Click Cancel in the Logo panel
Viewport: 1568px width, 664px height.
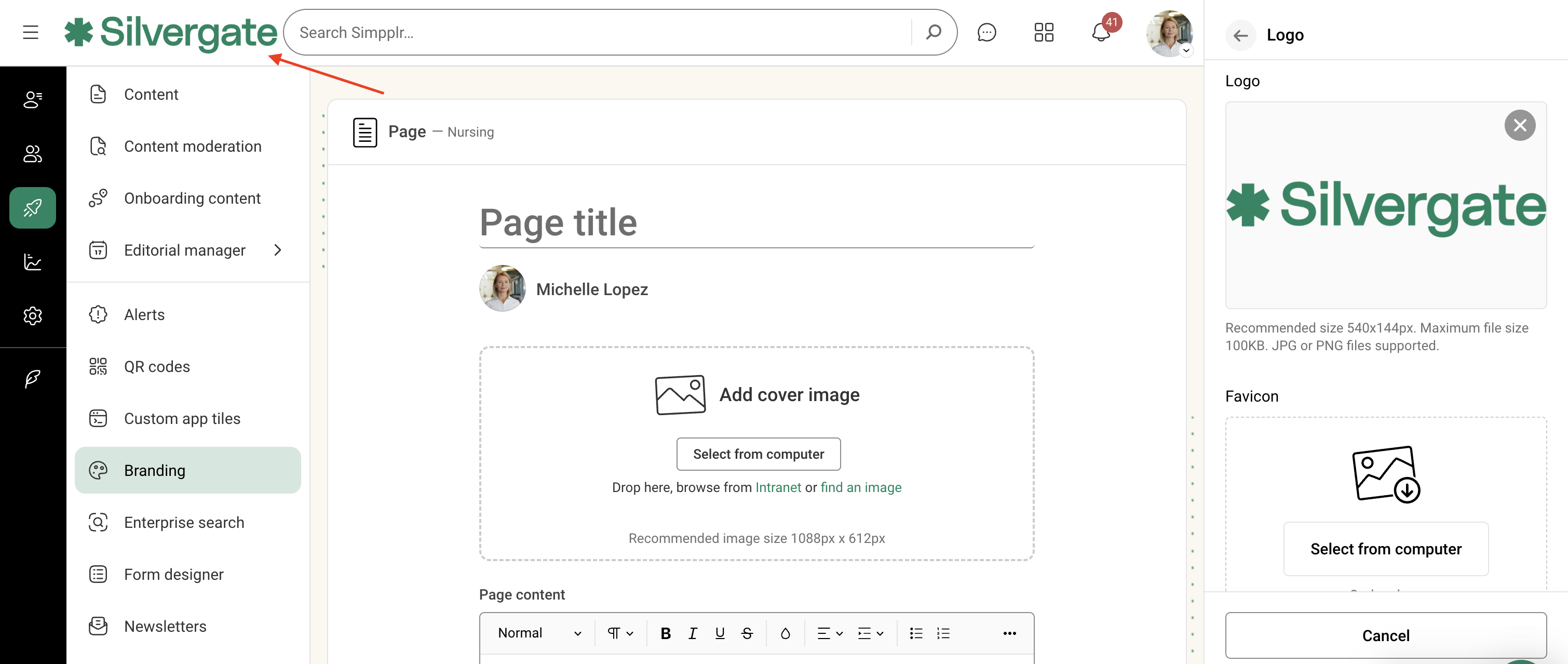[x=1385, y=635]
